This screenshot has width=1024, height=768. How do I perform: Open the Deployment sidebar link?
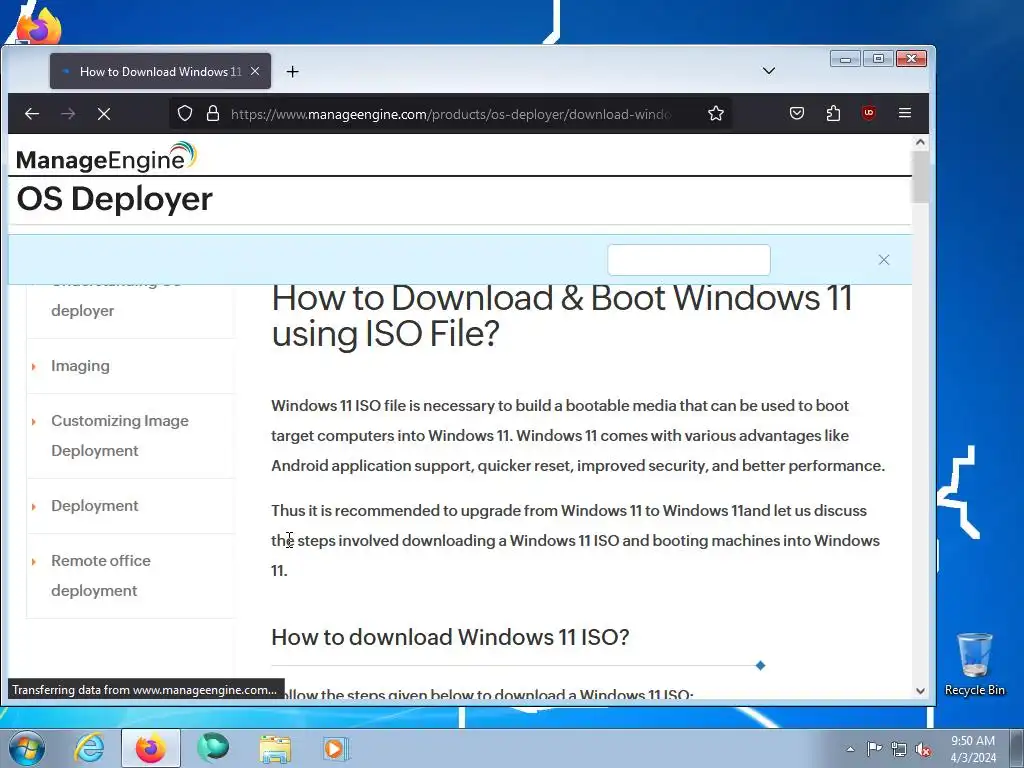pyautogui.click(x=95, y=505)
